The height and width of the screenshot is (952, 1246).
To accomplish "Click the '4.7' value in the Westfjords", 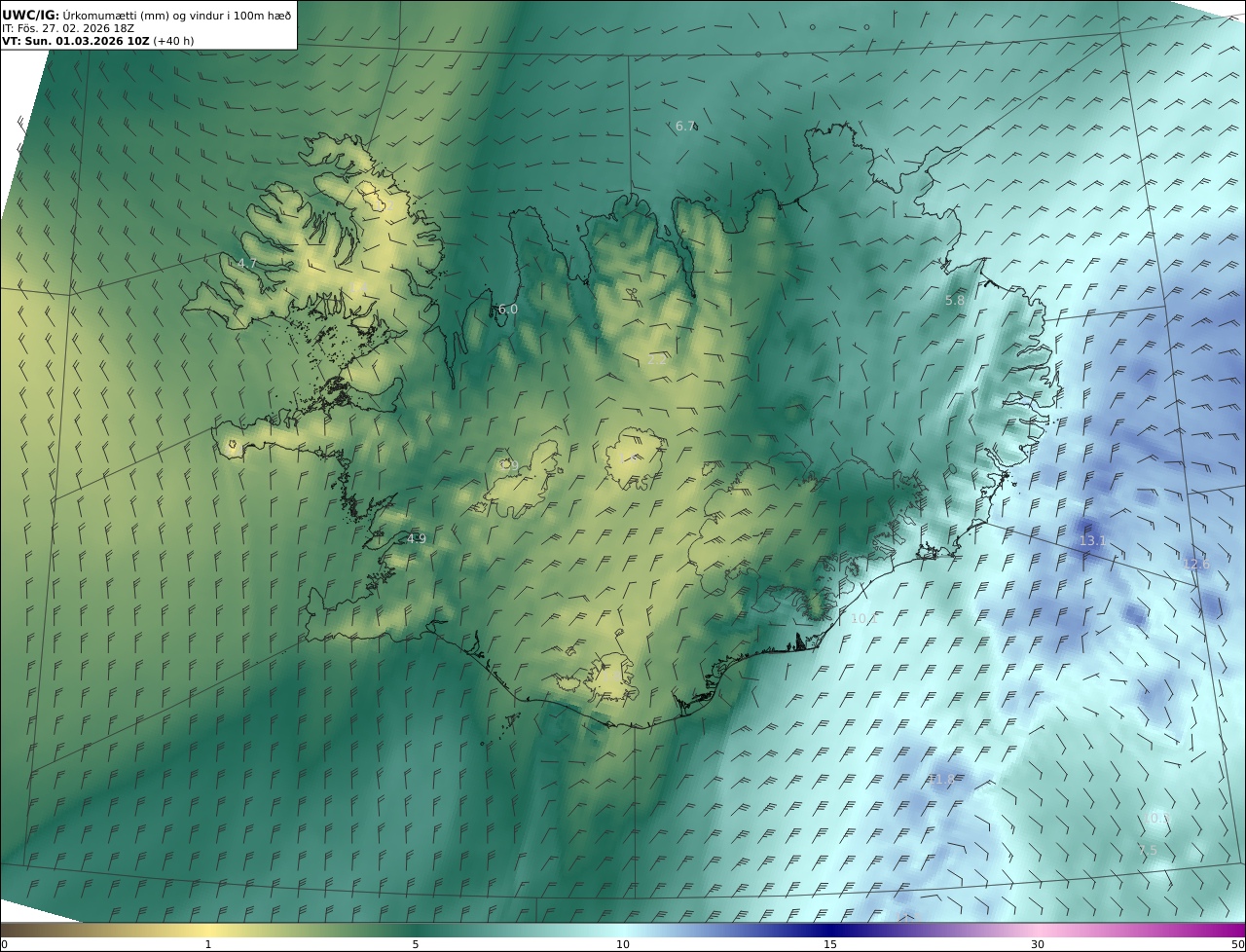I will tap(247, 263).
